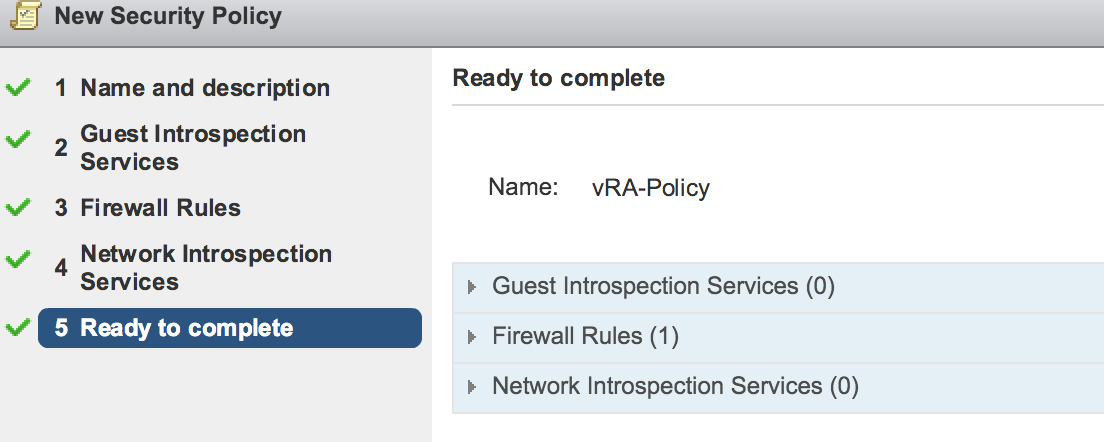Image resolution: width=1104 pixels, height=442 pixels.
Task: Click the green checkmark beside Name and description
Action: [18, 88]
